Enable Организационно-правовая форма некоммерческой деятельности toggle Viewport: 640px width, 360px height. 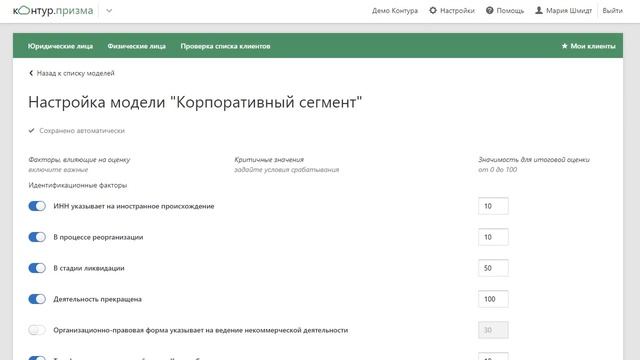(x=37, y=330)
